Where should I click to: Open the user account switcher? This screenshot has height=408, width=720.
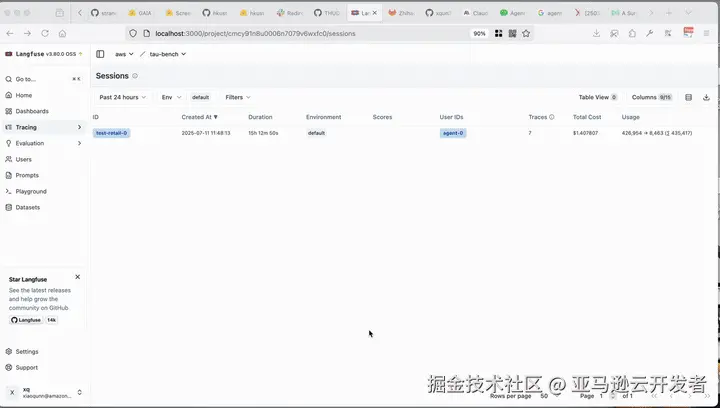point(43,392)
